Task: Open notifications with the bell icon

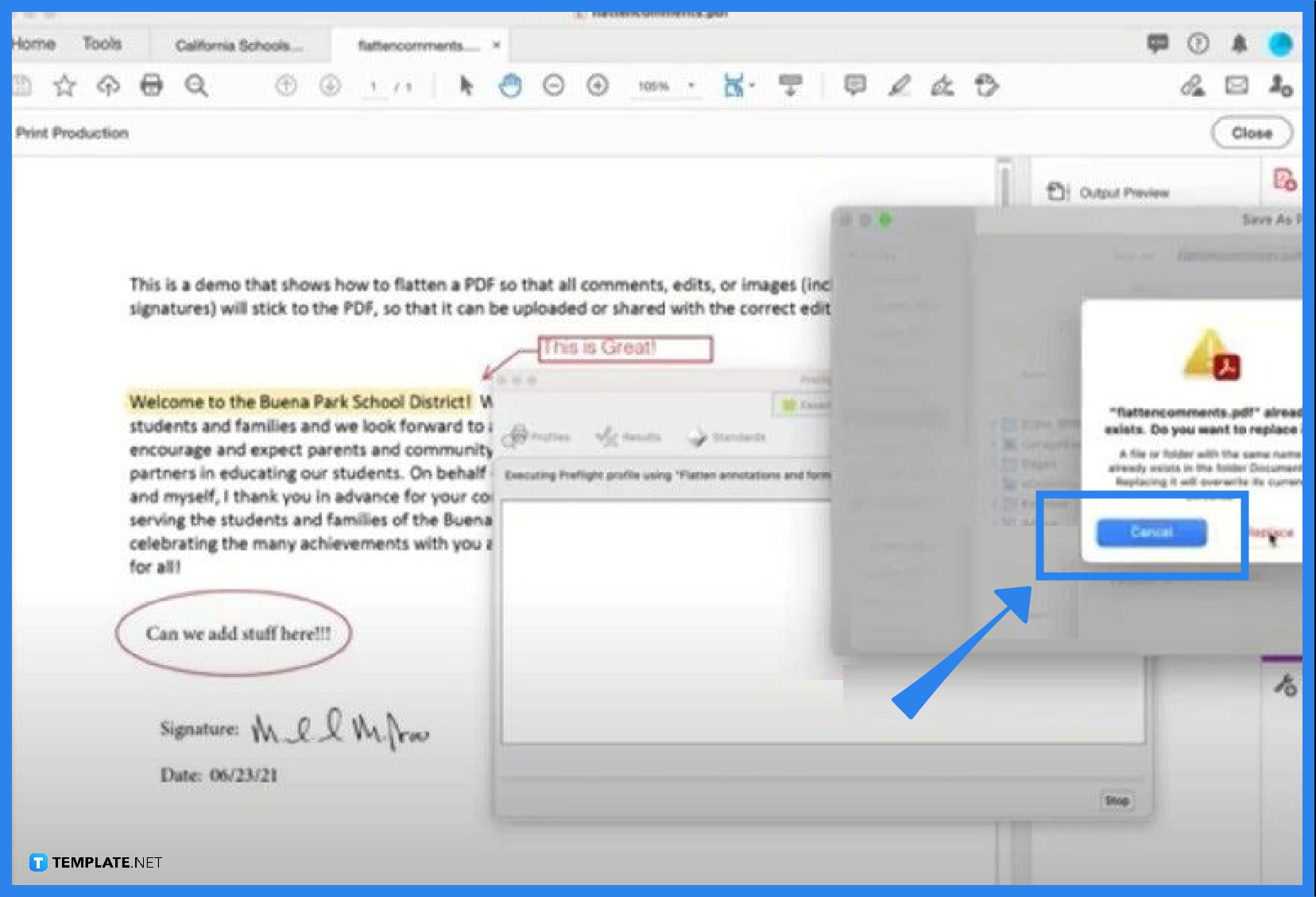Action: click(1238, 44)
